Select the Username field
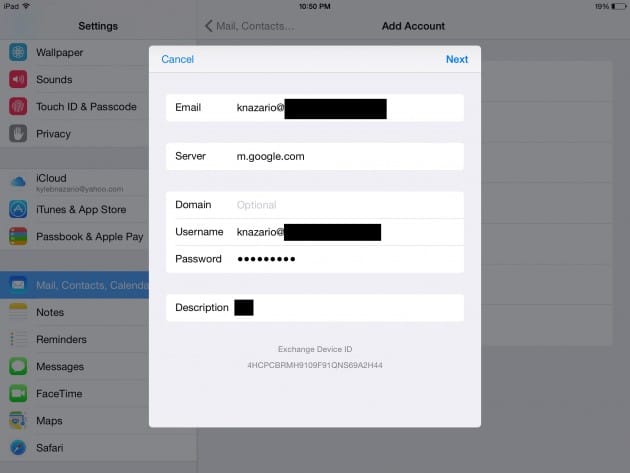 pos(315,232)
